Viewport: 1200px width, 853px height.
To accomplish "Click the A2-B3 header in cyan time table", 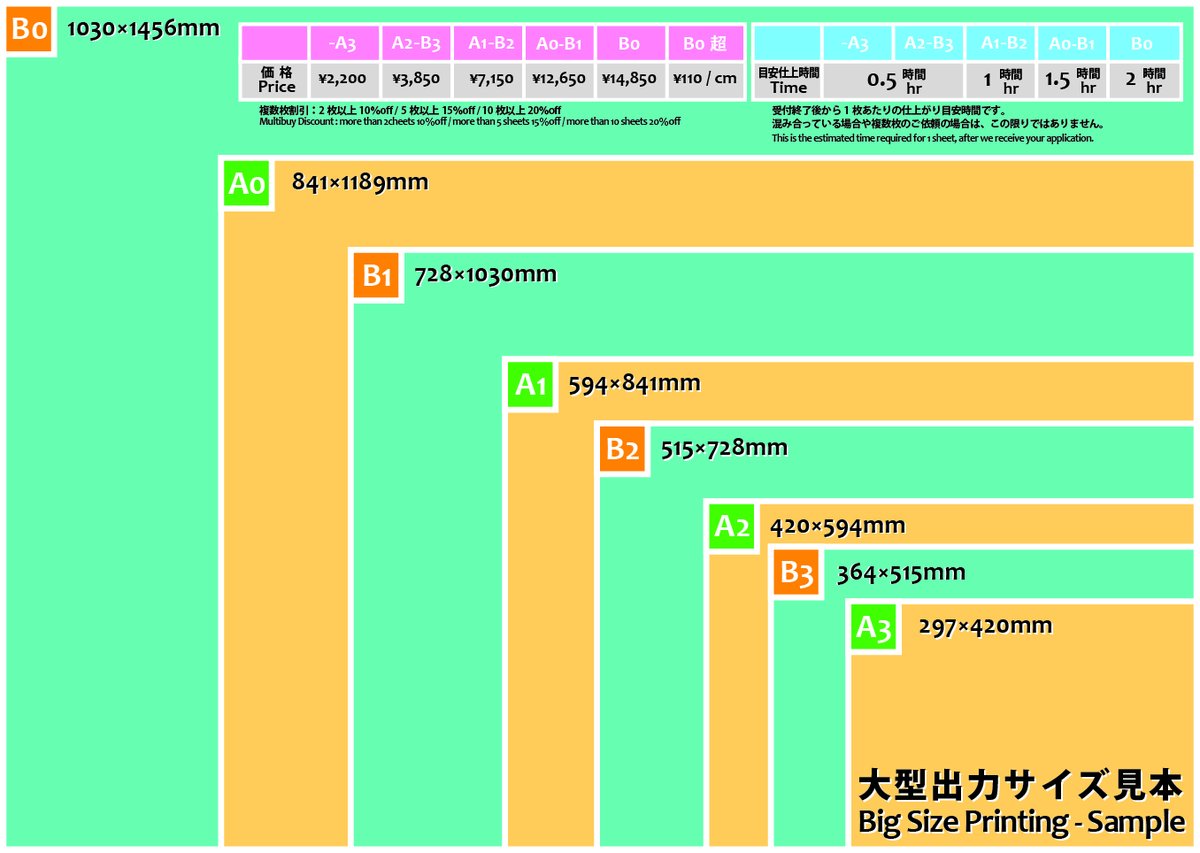I will point(929,44).
